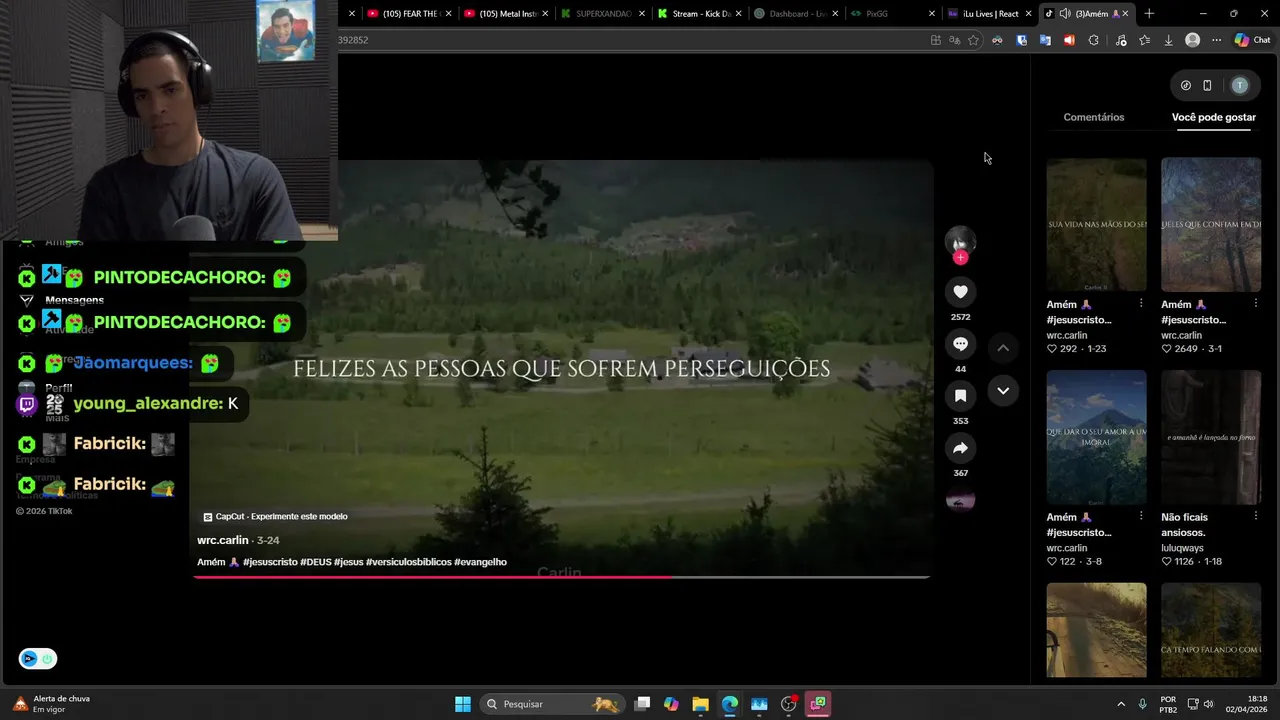This screenshot has width=1280, height=720.
Task: Open Microsoft Edge from the taskbar
Action: (x=730, y=704)
